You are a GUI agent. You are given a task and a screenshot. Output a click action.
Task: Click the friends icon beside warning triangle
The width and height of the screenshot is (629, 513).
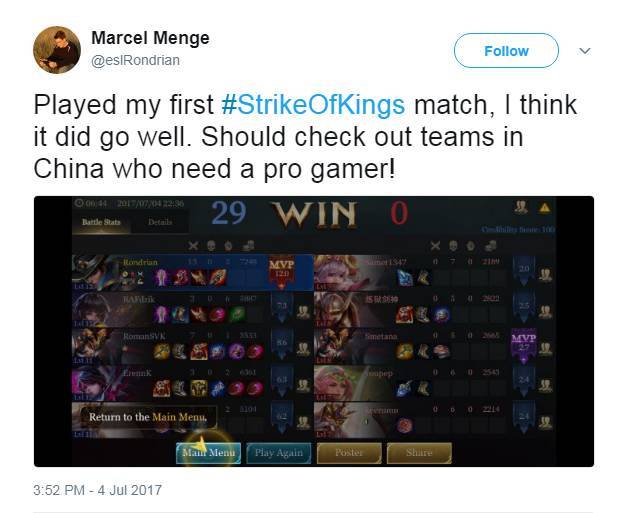click(x=521, y=207)
